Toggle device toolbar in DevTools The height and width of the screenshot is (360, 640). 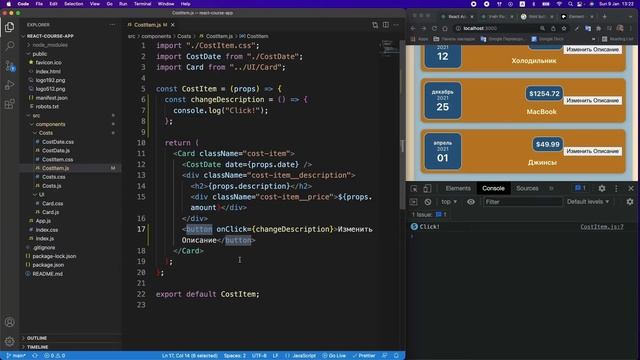(427, 189)
